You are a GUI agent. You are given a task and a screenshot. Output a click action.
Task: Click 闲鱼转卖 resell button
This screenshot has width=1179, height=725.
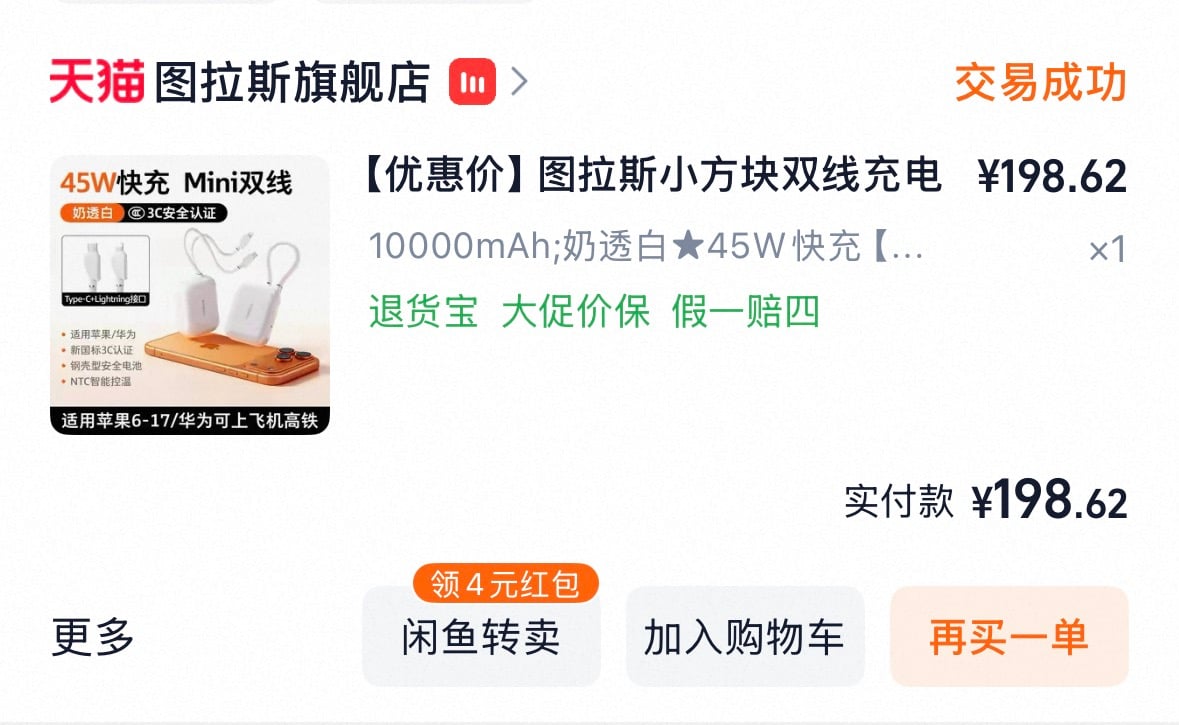[x=481, y=636]
